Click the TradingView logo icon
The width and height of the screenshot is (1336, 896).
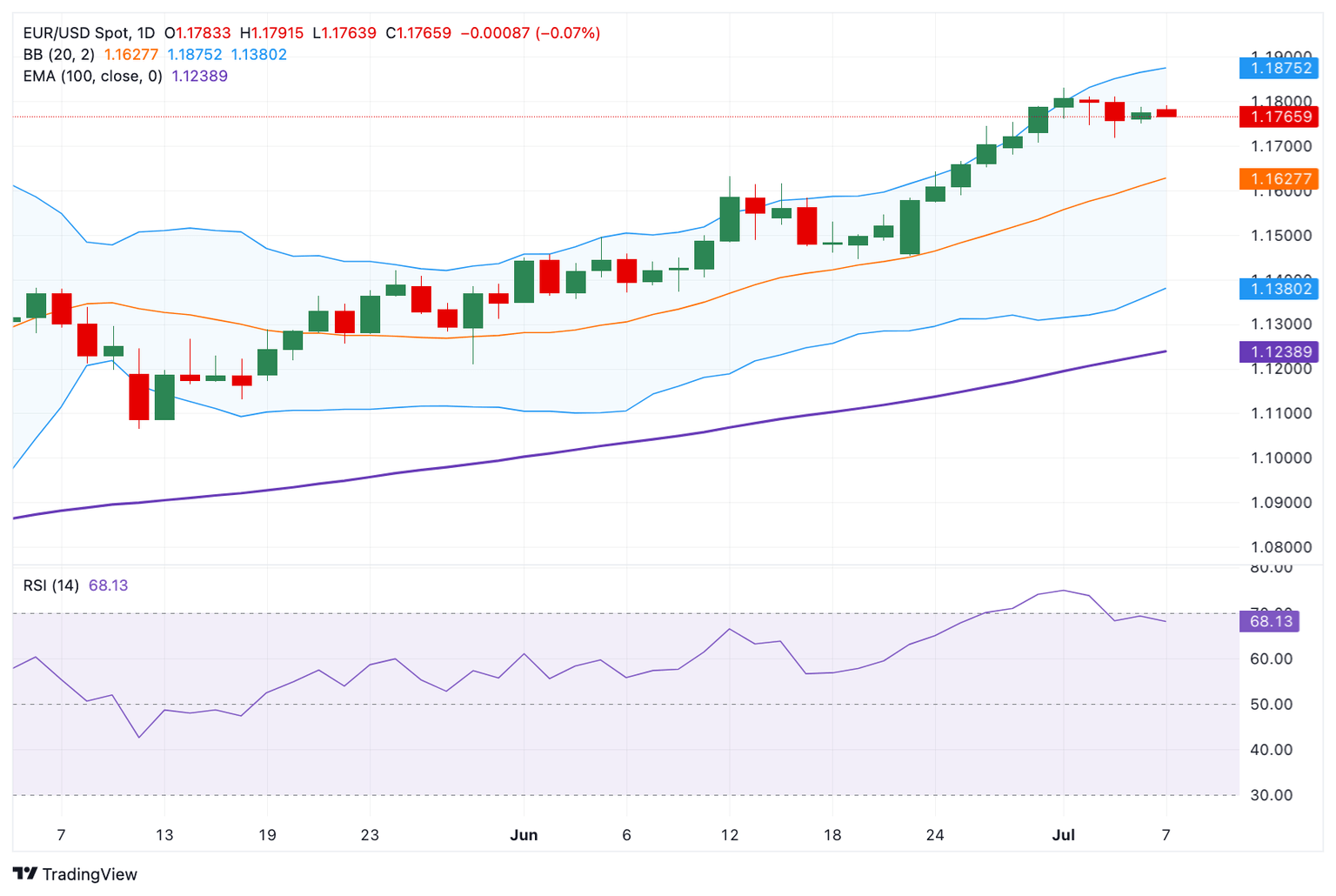click(25, 873)
